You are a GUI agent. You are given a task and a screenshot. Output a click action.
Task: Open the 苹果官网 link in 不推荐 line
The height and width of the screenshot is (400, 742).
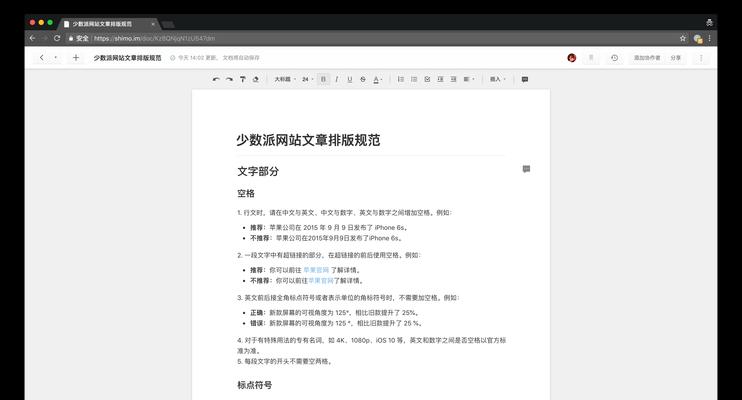tap(321, 281)
